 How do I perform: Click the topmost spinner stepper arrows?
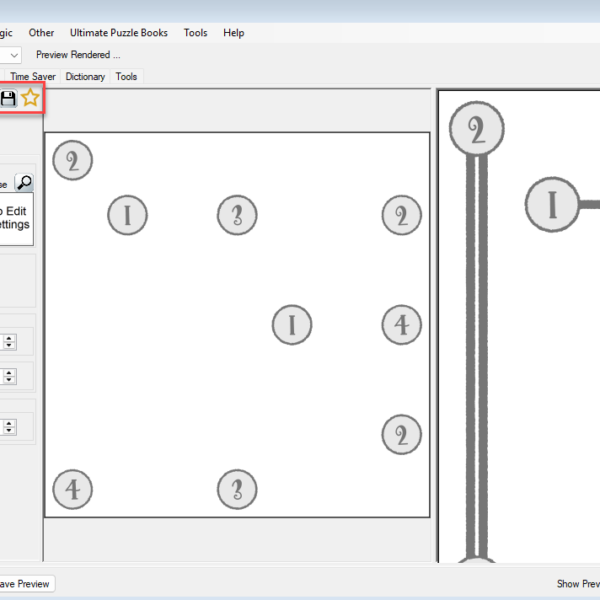(x=9, y=342)
